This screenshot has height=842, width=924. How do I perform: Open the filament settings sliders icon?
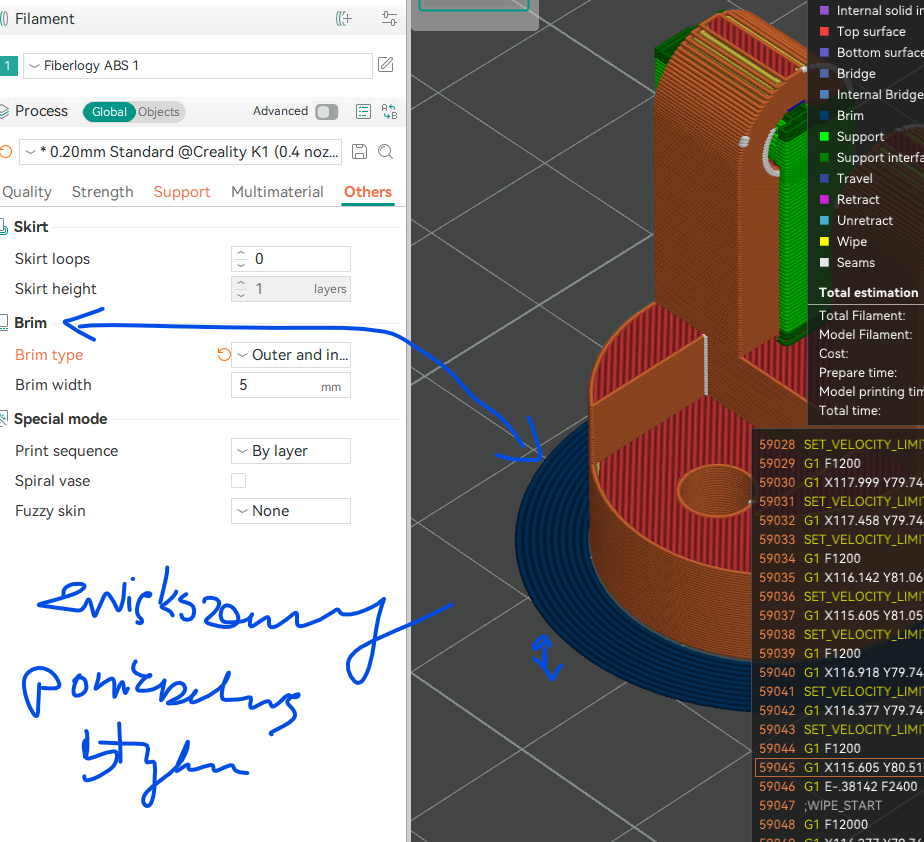389,19
